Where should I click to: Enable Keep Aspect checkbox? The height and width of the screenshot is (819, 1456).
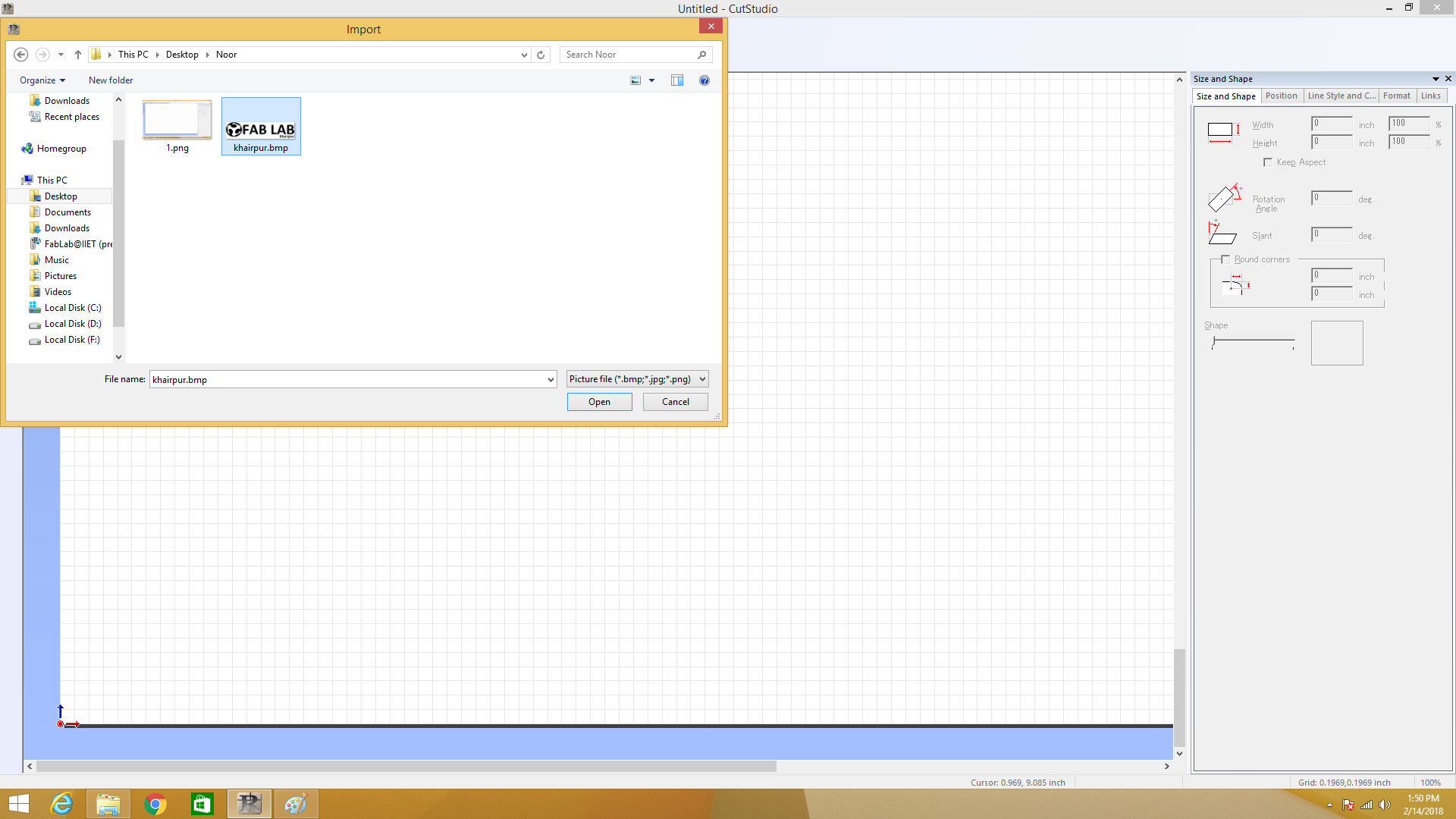(x=1268, y=162)
